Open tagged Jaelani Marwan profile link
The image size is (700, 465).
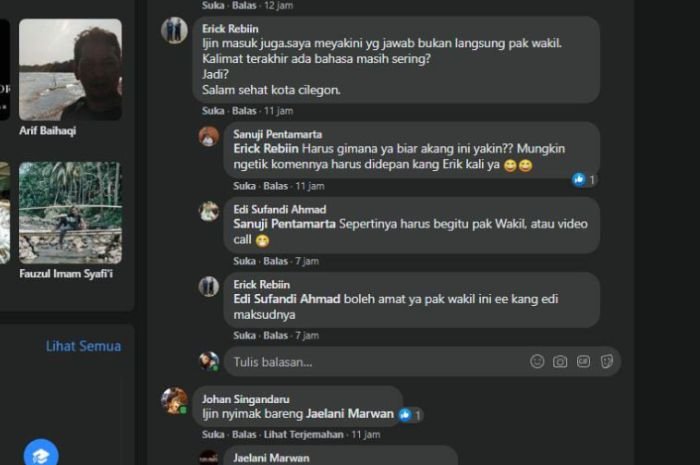click(x=350, y=414)
